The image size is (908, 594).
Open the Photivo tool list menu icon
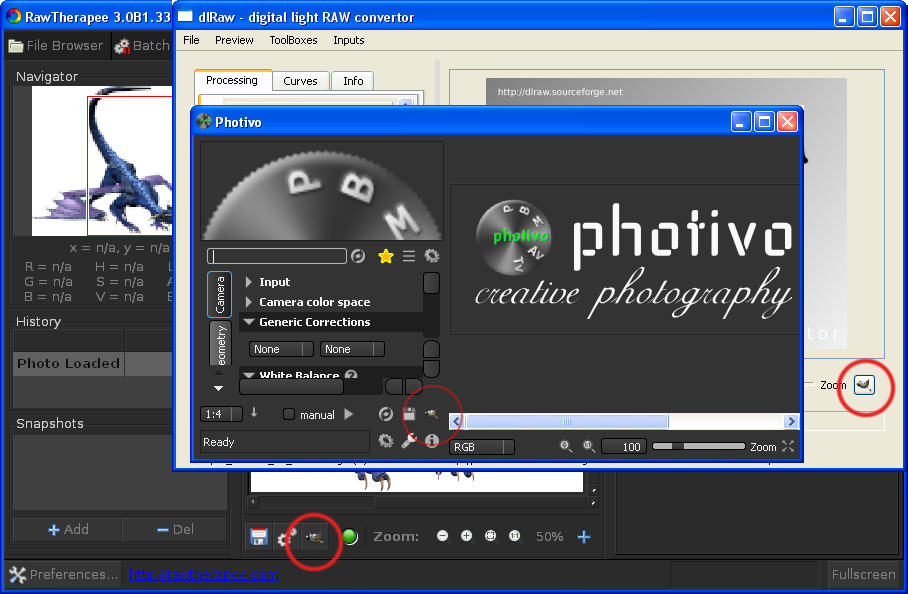tap(409, 256)
